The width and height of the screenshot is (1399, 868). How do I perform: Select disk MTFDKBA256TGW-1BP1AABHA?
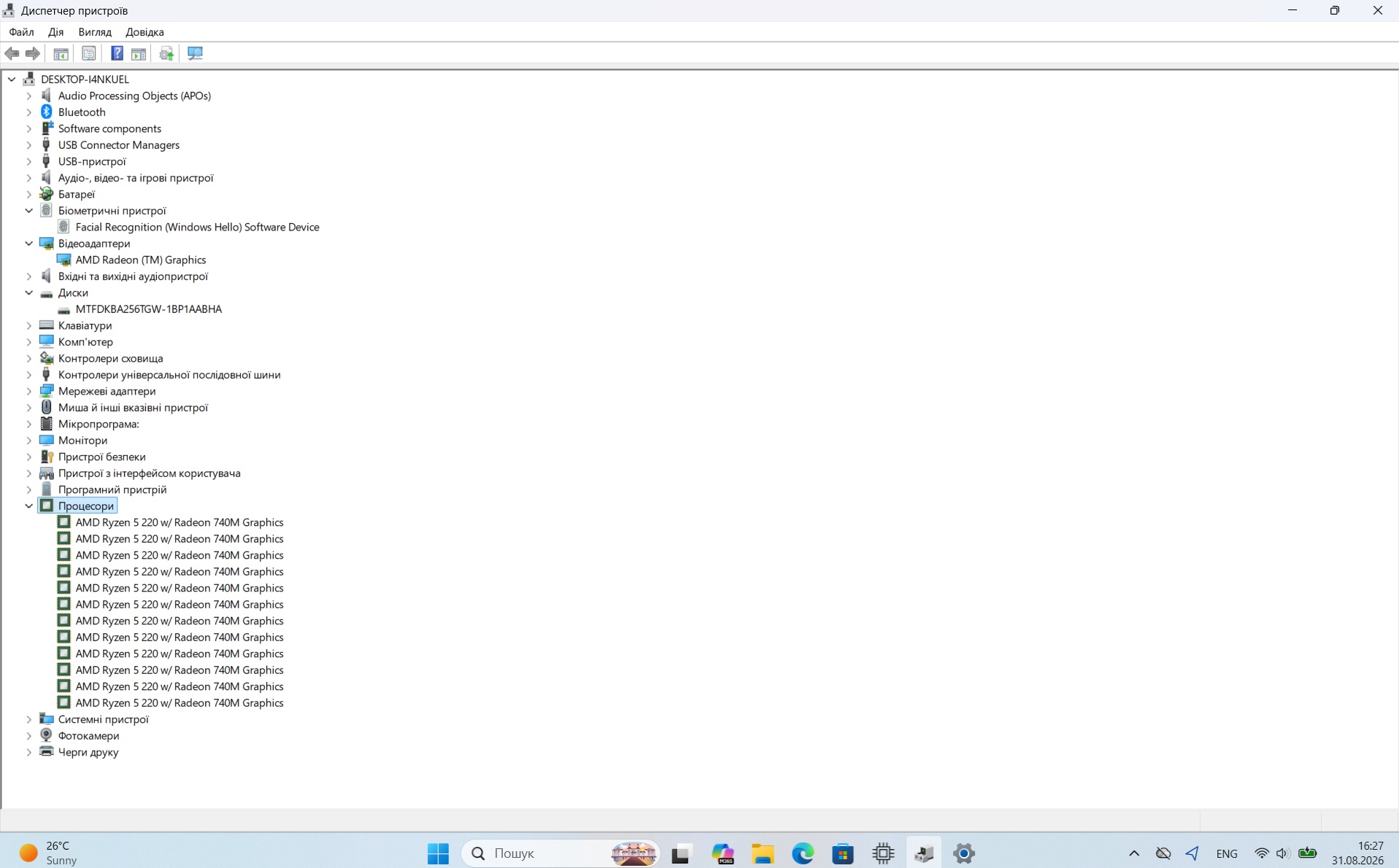click(149, 309)
